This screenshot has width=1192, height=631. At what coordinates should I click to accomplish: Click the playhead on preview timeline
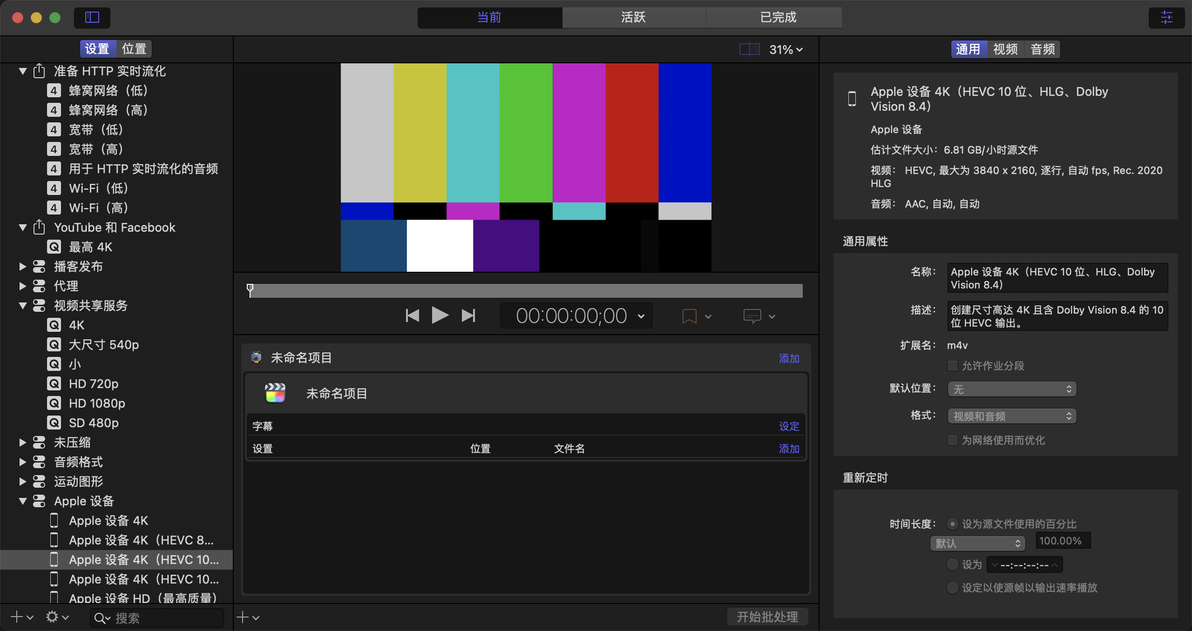[x=250, y=290]
